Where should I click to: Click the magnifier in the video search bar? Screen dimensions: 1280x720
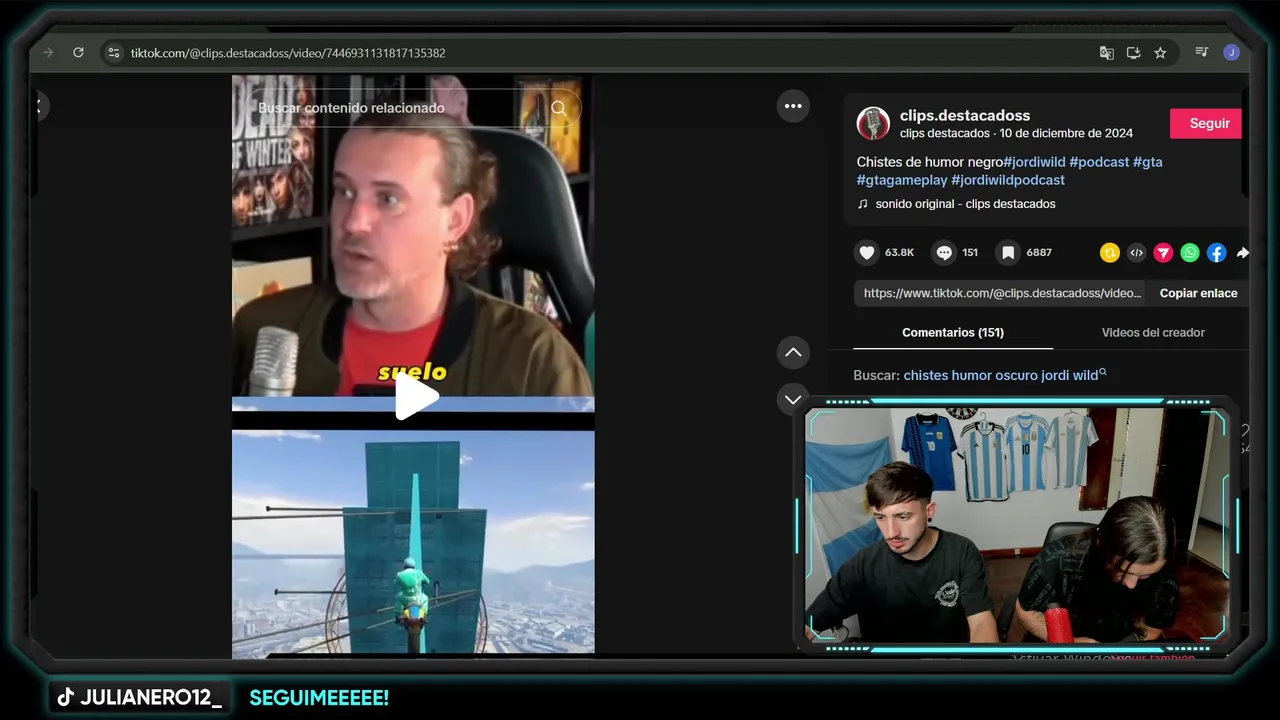[x=559, y=108]
